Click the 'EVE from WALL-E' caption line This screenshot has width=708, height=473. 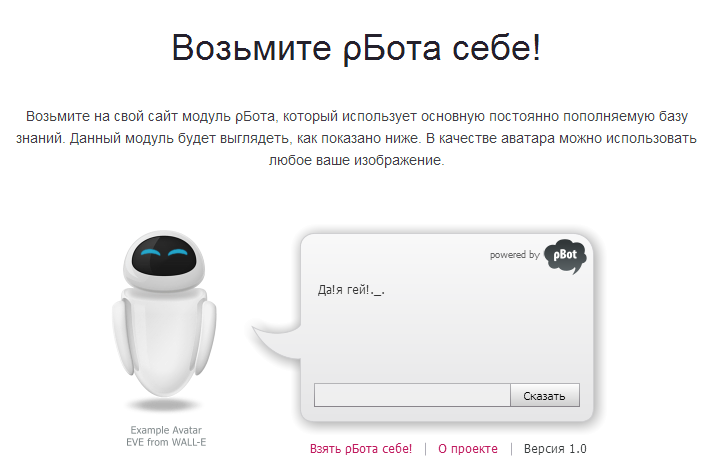point(166,442)
